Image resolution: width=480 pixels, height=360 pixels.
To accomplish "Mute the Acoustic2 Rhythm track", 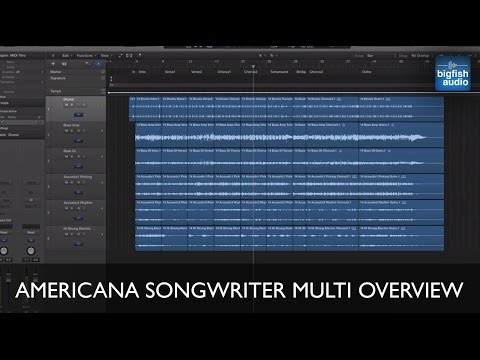I will click(x=66, y=208).
